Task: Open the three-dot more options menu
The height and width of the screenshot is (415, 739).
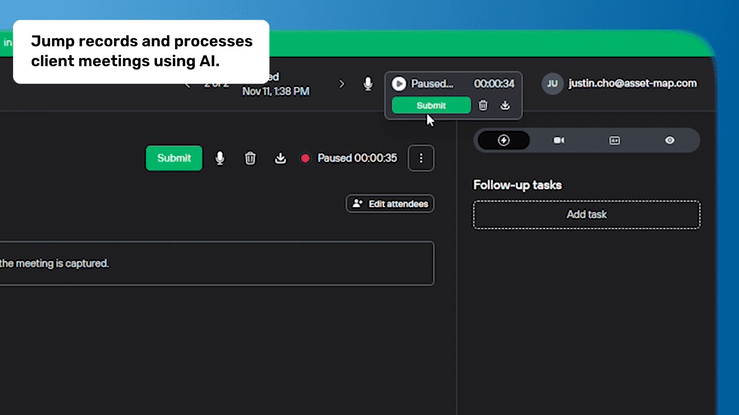Action: (x=421, y=158)
